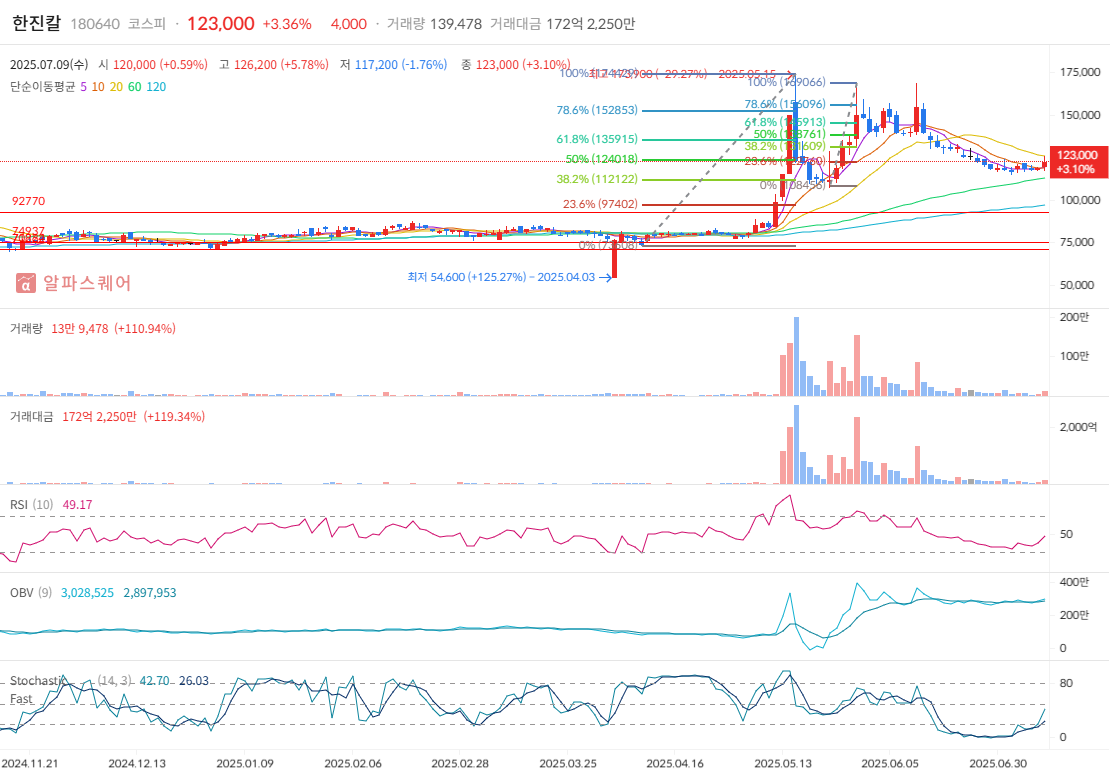Click 2,000억 on the trading value axis
The height and width of the screenshot is (778, 1110).
pos(1078,427)
